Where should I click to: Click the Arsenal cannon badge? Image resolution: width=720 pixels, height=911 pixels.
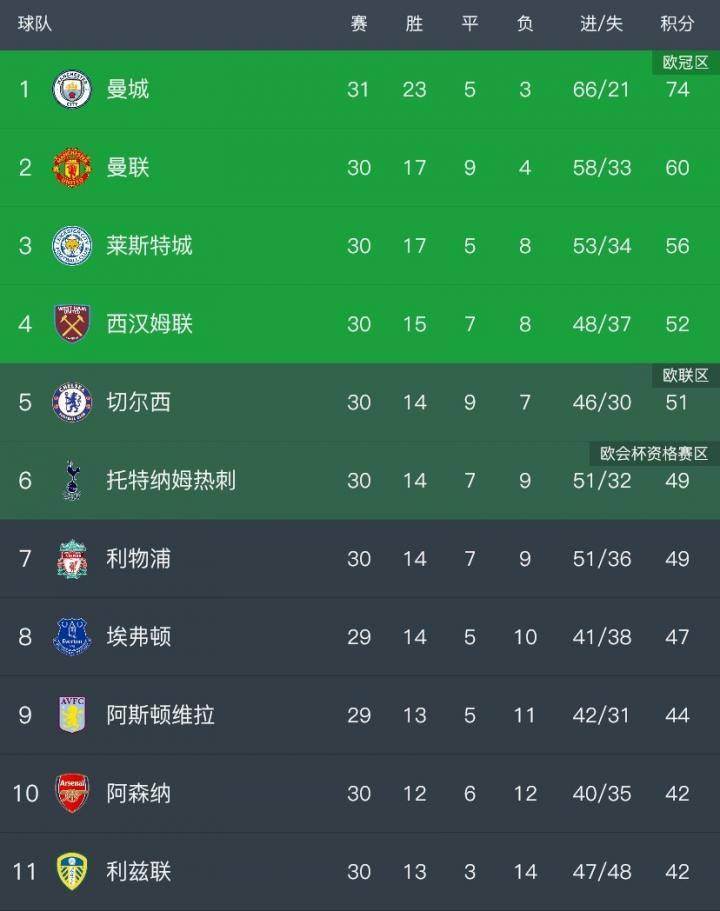click(72, 793)
